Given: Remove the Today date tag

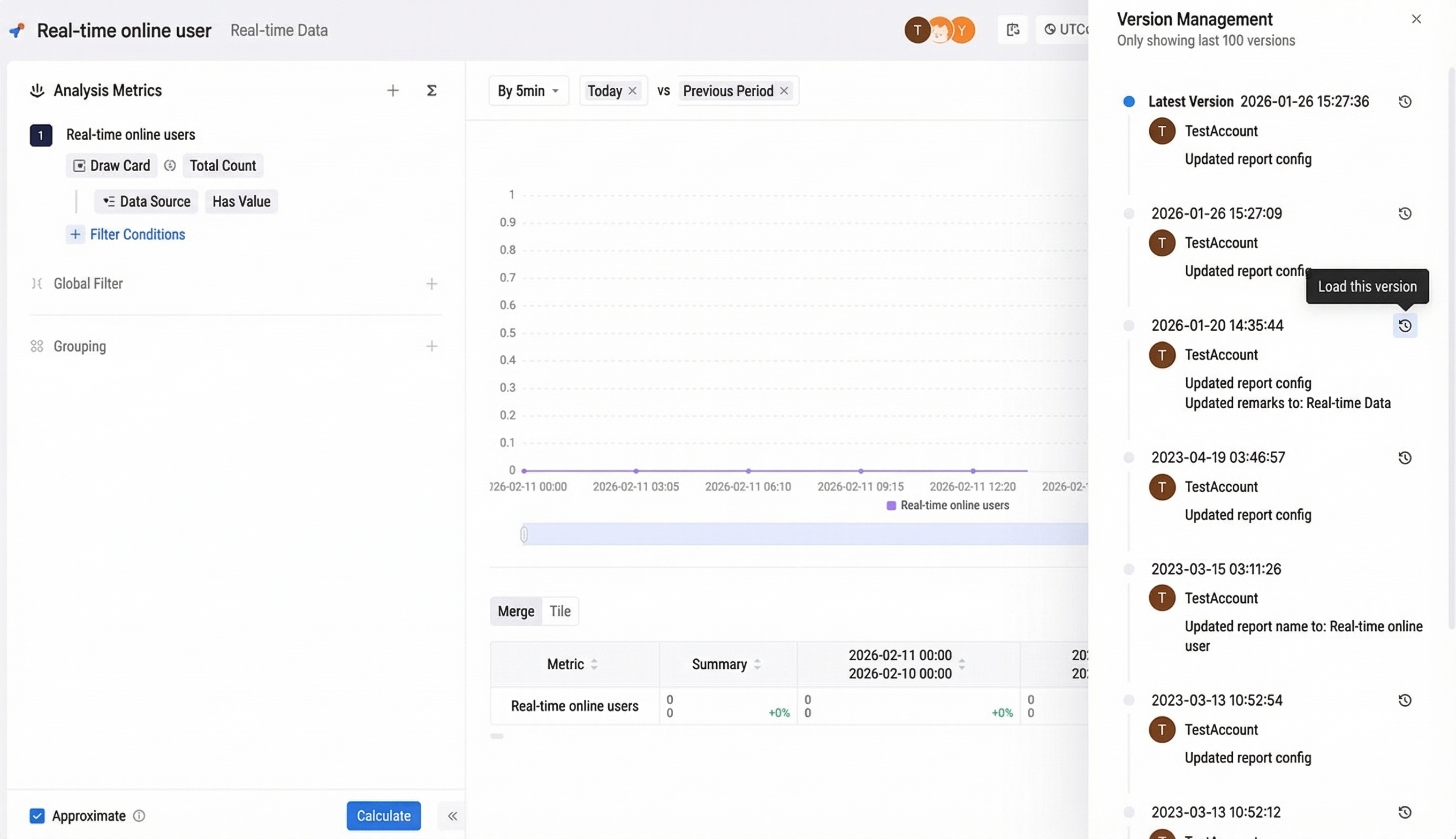Looking at the screenshot, I should pyautogui.click(x=632, y=90).
